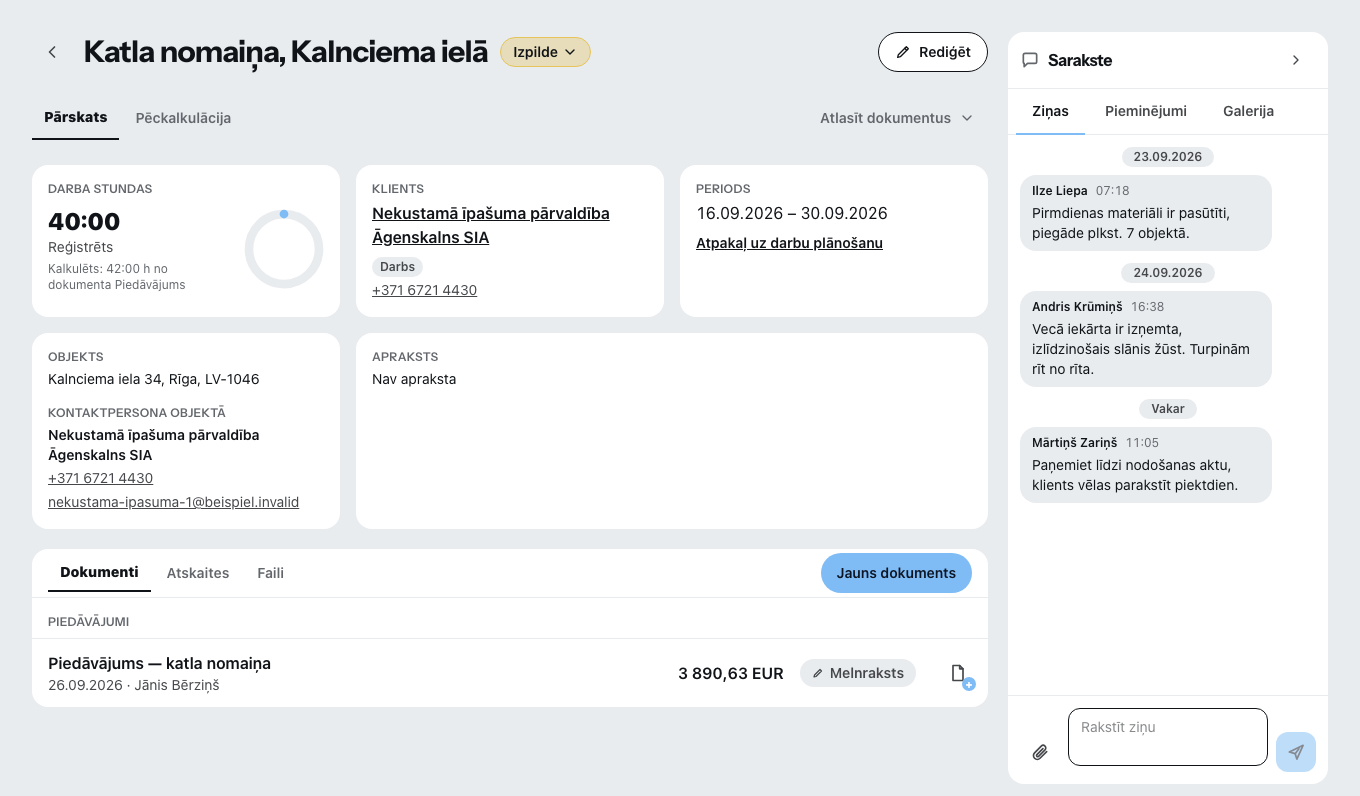Select the Dokumenti tab
This screenshot has width=1360, height=796.
coord(99,573)
